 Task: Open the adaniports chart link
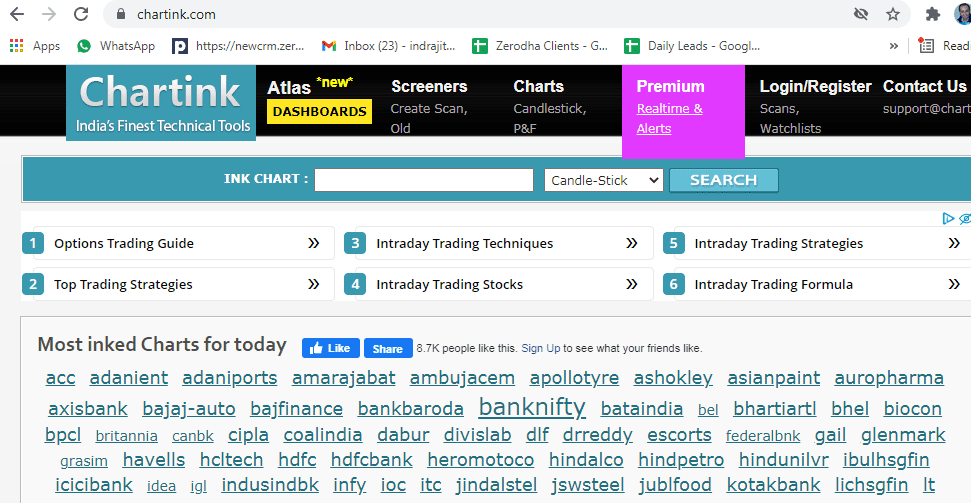coord(230,378)
